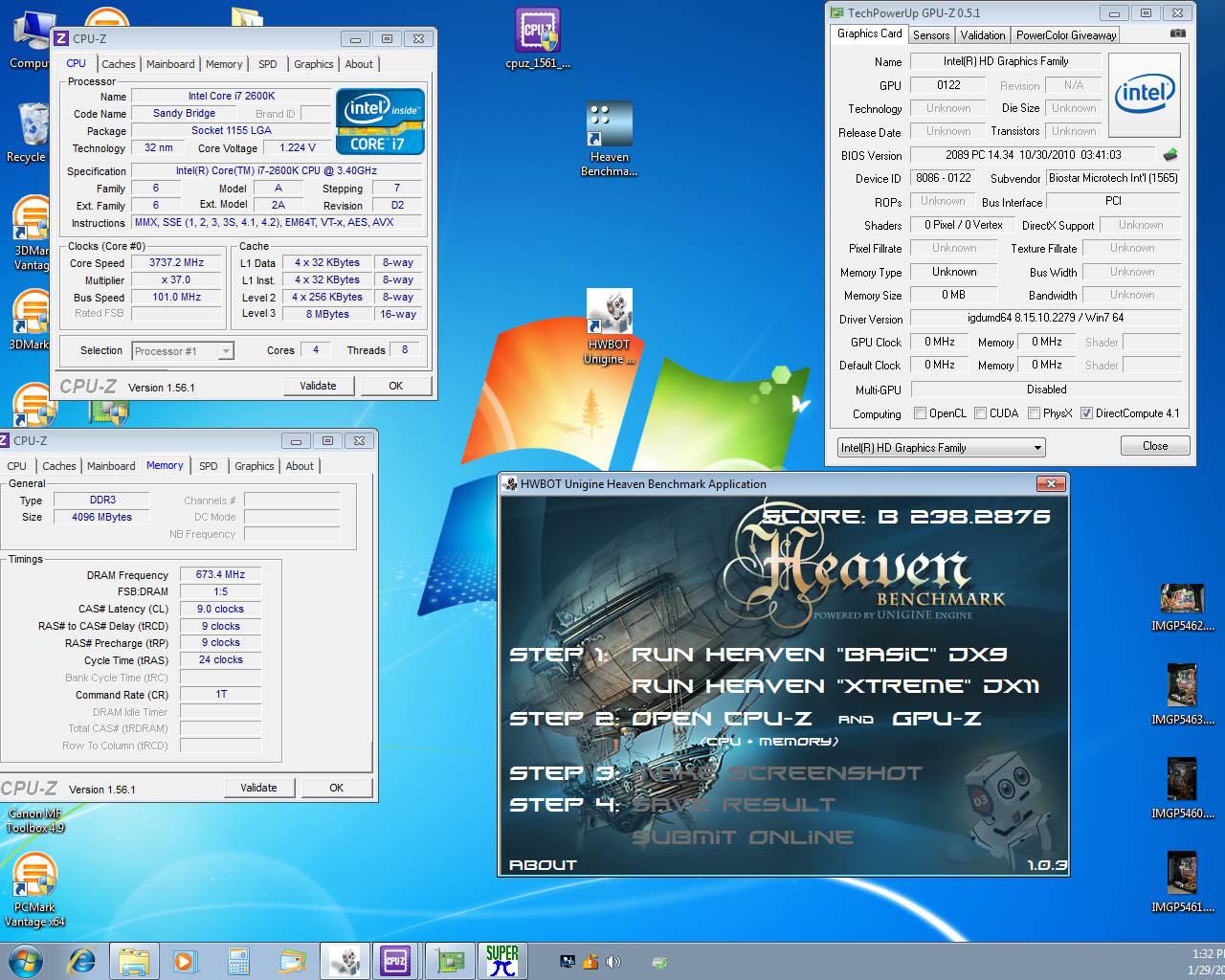Click the CAS# Latency 9.0 clocks value
Viewport: 1225px width, 980px height.
tap(220, 609)
